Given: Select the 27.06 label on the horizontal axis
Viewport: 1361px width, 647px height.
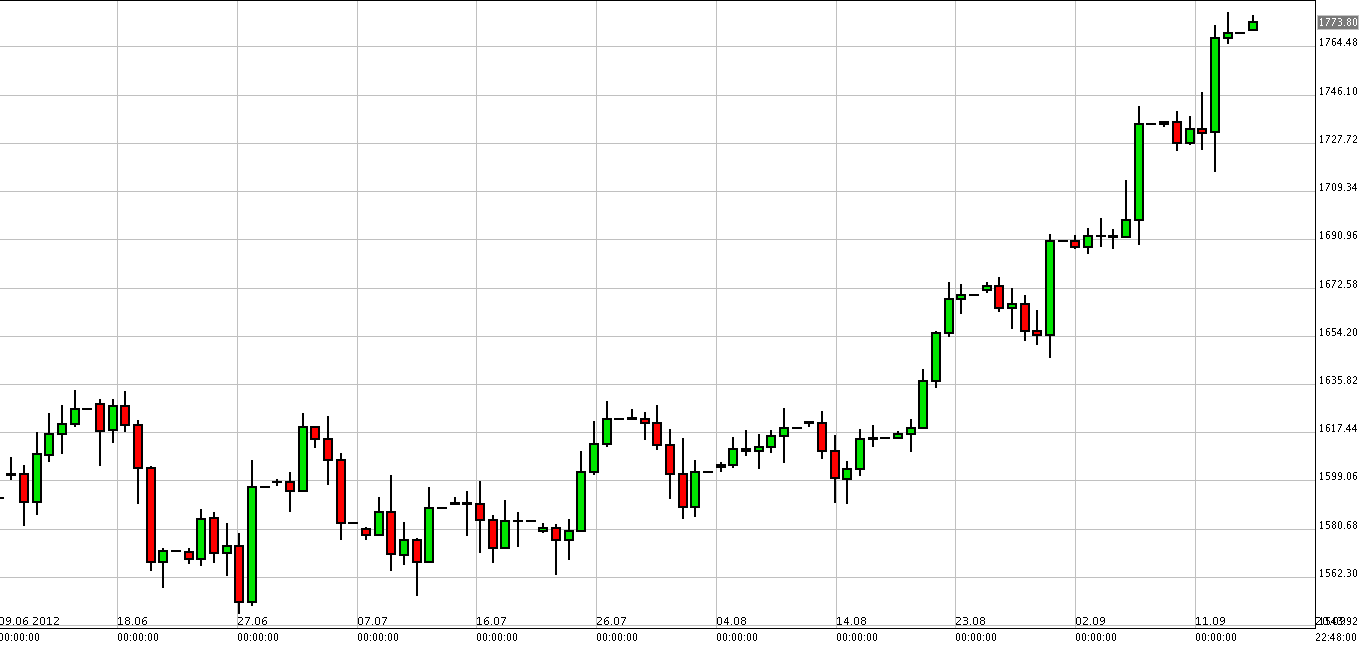Looking at the screenshot, I should [253, 620].
